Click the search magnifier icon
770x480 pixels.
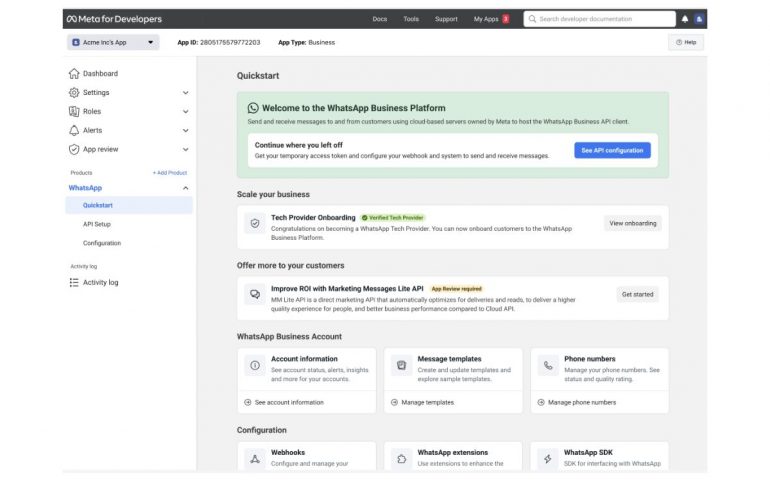[532, 19]
